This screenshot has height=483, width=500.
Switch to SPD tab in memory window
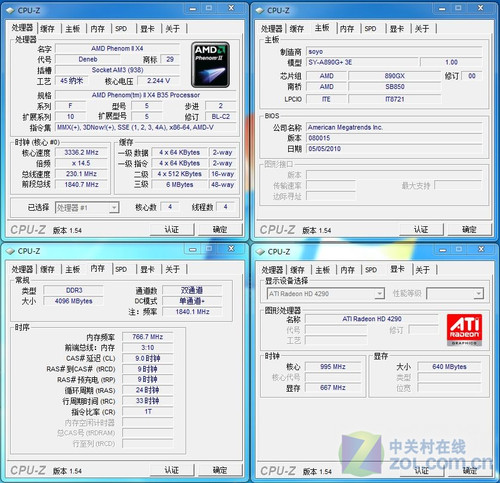pyautogui.click(x=121, y=269)
